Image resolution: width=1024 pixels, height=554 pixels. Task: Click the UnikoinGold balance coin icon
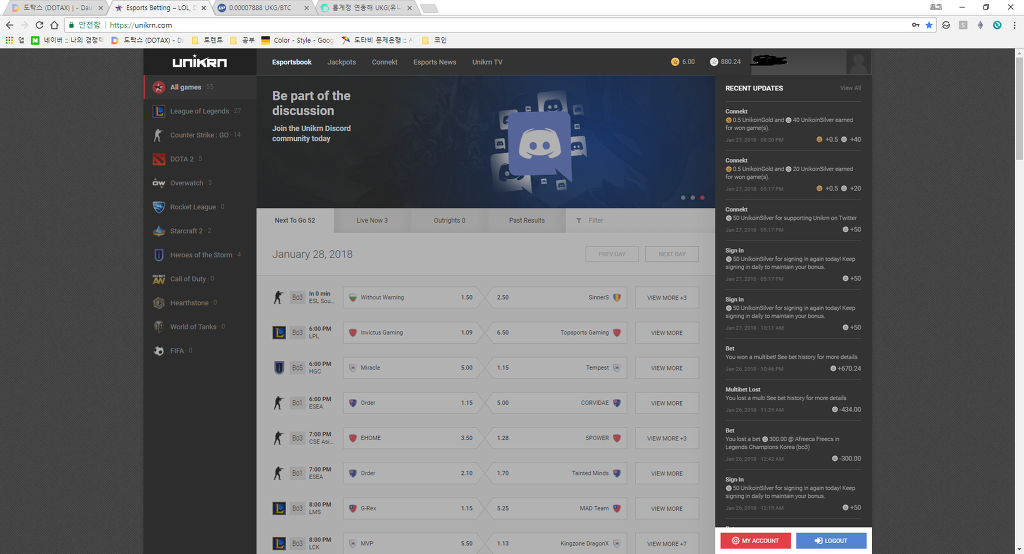click(675, 62)
